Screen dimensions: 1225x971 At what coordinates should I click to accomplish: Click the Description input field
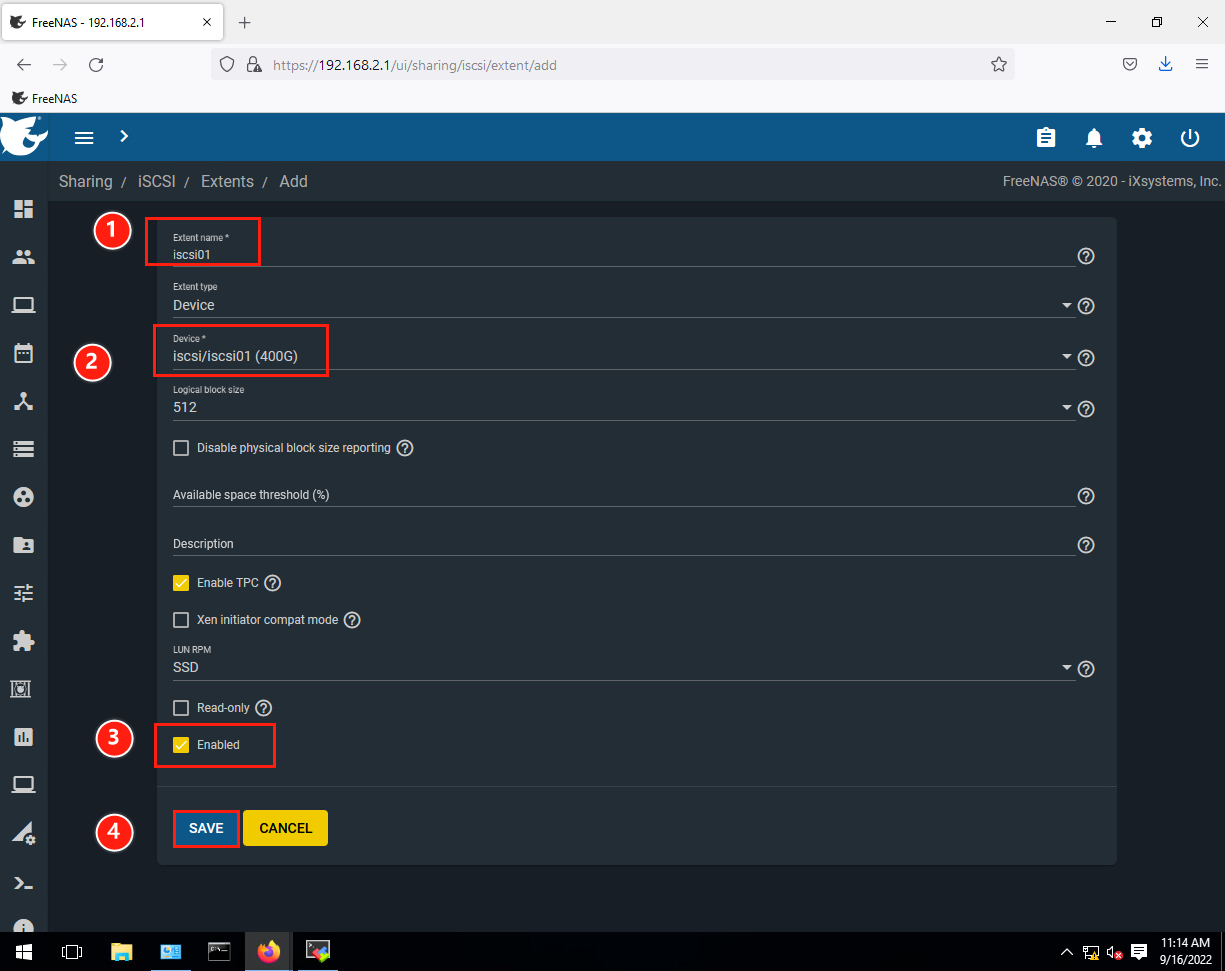[624, 544]
